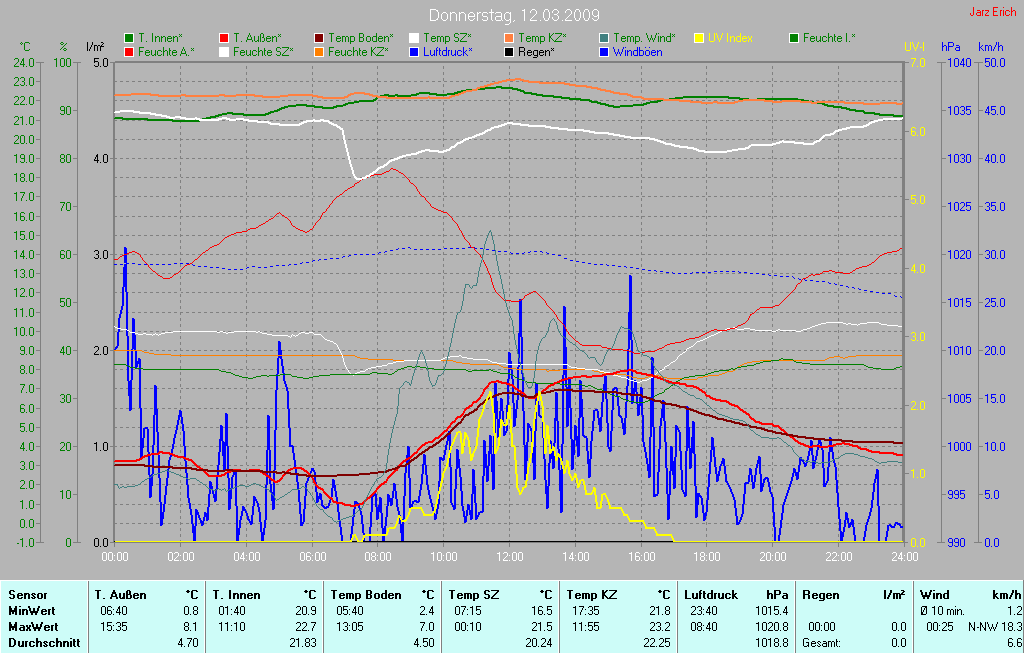Click the Temp SZ average value 20.24

point(539,643)
